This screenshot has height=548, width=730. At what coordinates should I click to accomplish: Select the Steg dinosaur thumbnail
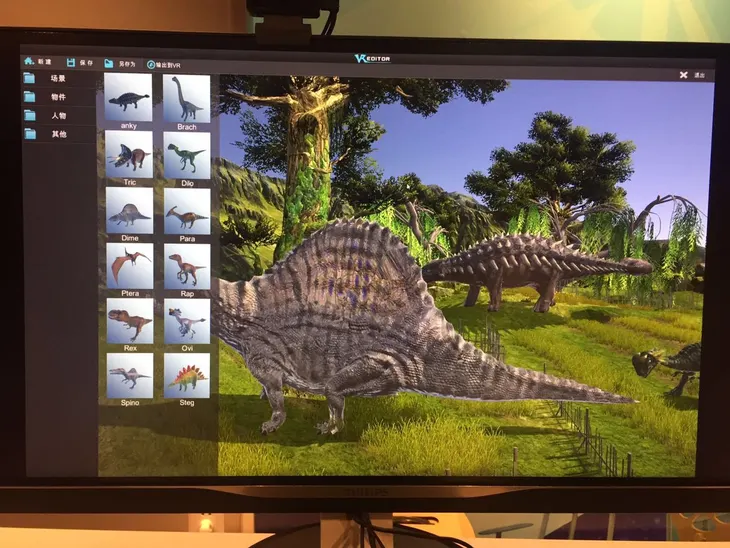click(x=186, y=376)
